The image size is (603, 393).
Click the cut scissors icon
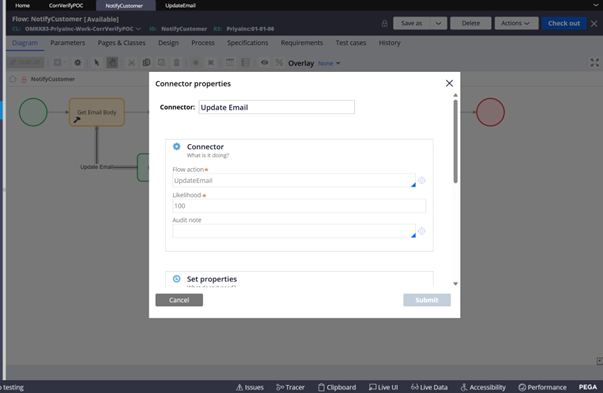pos(132,62)
